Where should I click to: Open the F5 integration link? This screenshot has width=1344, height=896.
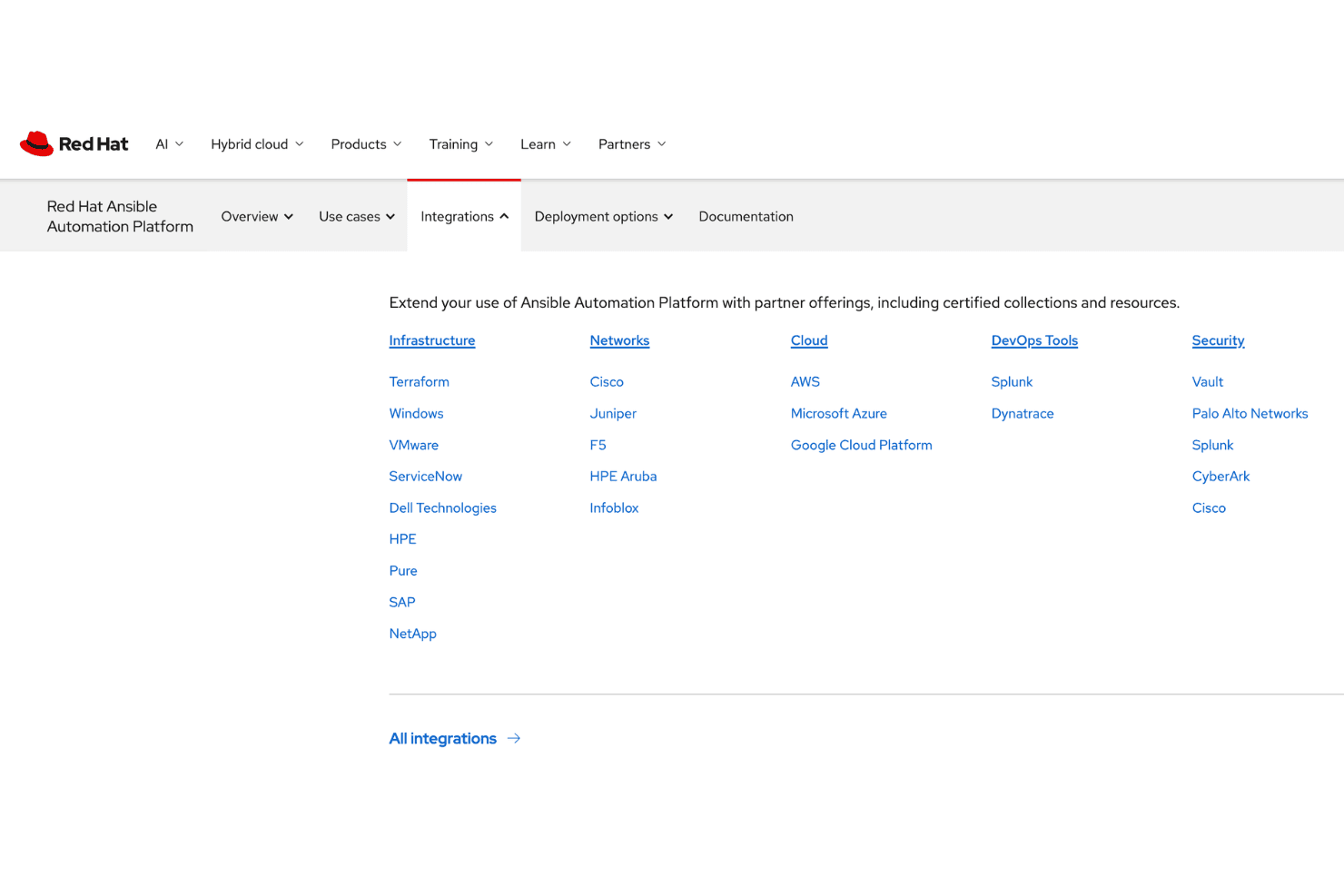[x=598, y=445]
